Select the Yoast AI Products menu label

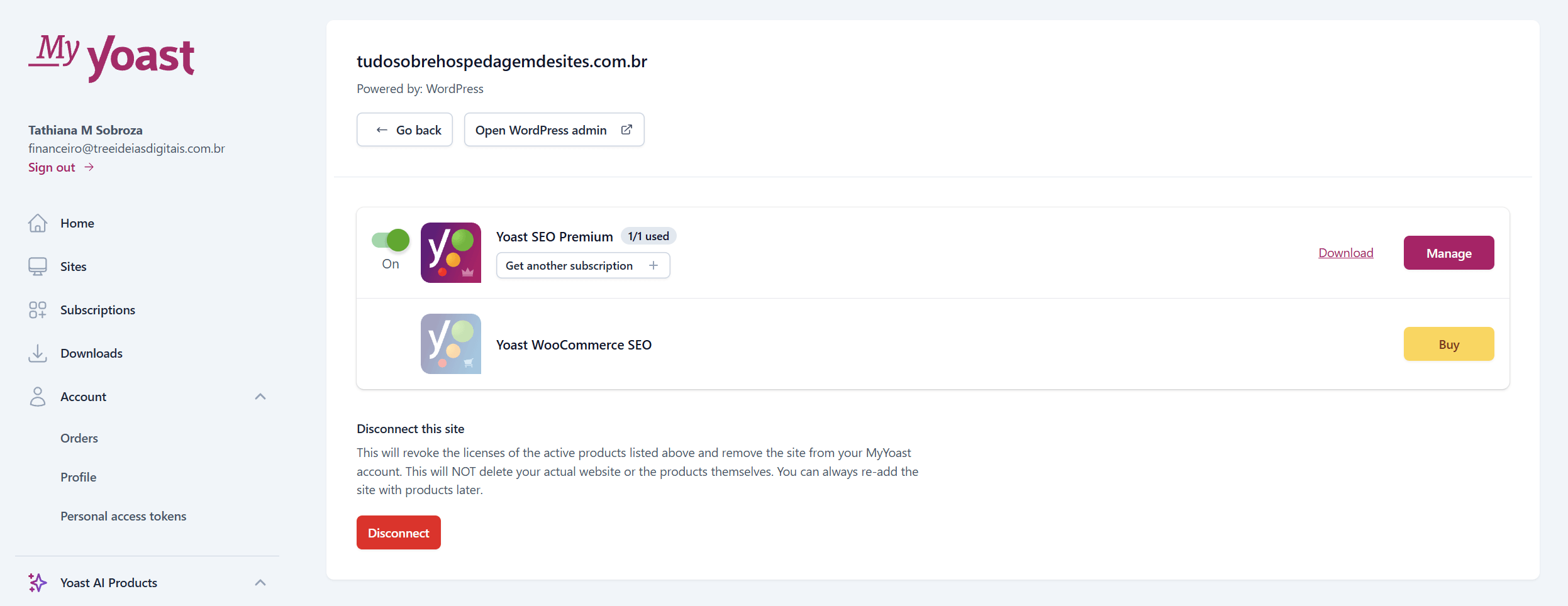click(x=109, y=583)
